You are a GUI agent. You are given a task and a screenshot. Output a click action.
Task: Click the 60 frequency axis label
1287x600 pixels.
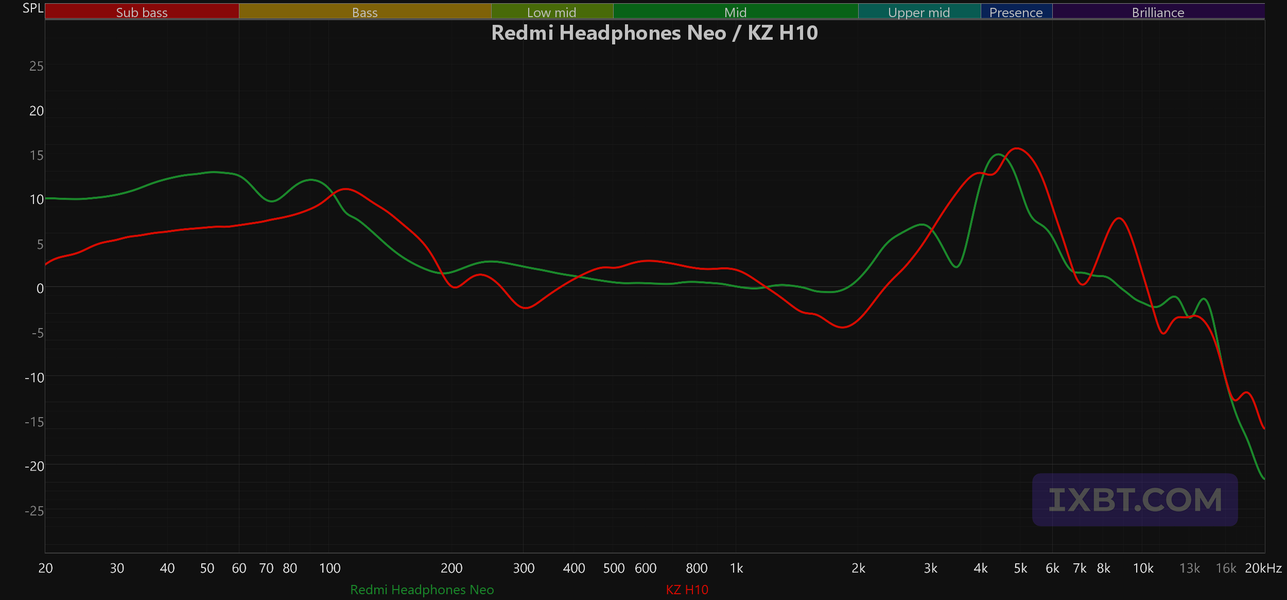(239, 568)
